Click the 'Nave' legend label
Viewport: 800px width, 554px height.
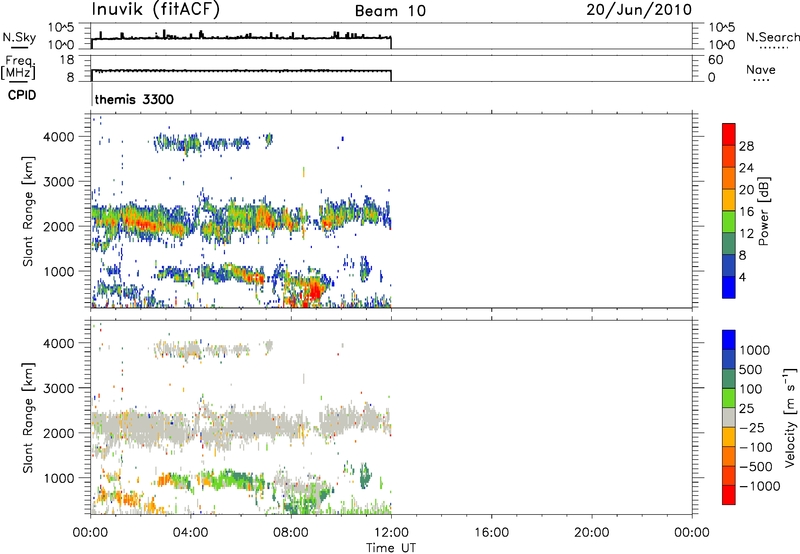point(761,69)
